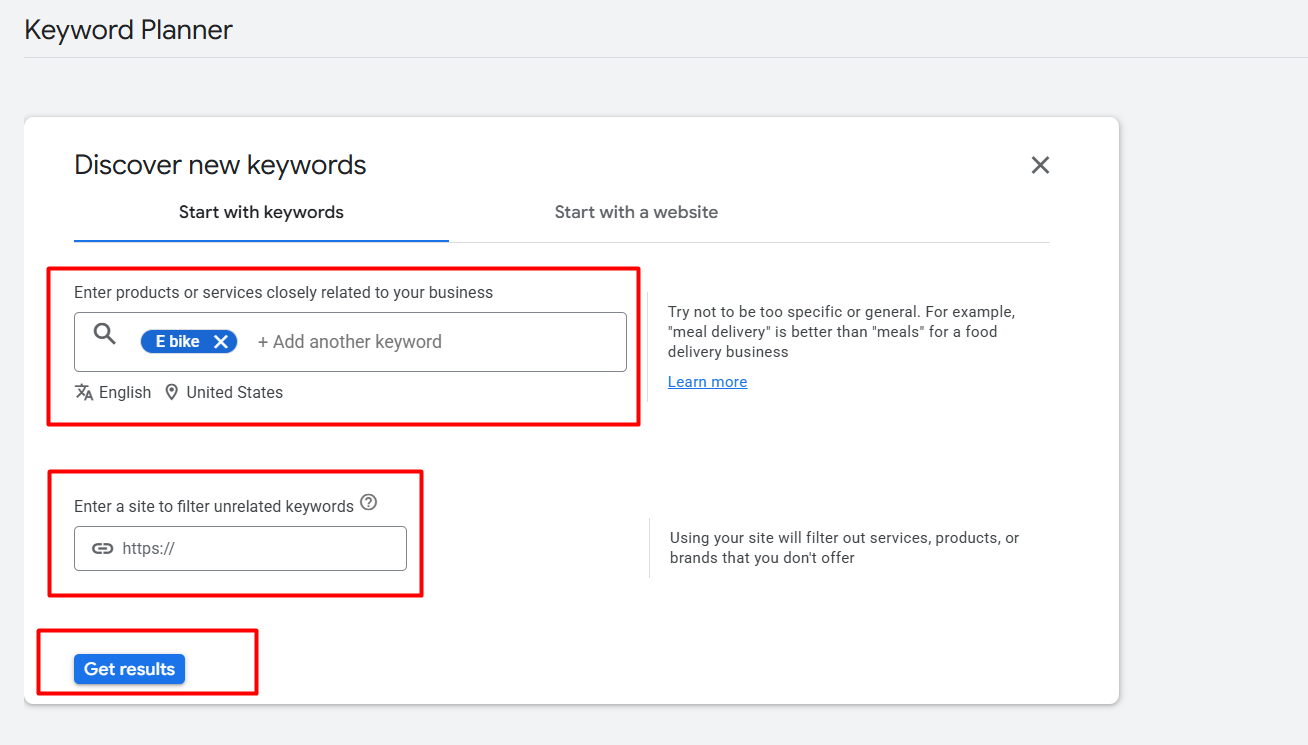
Task: Click the Enter products or services label
Action: coord(283,293)
